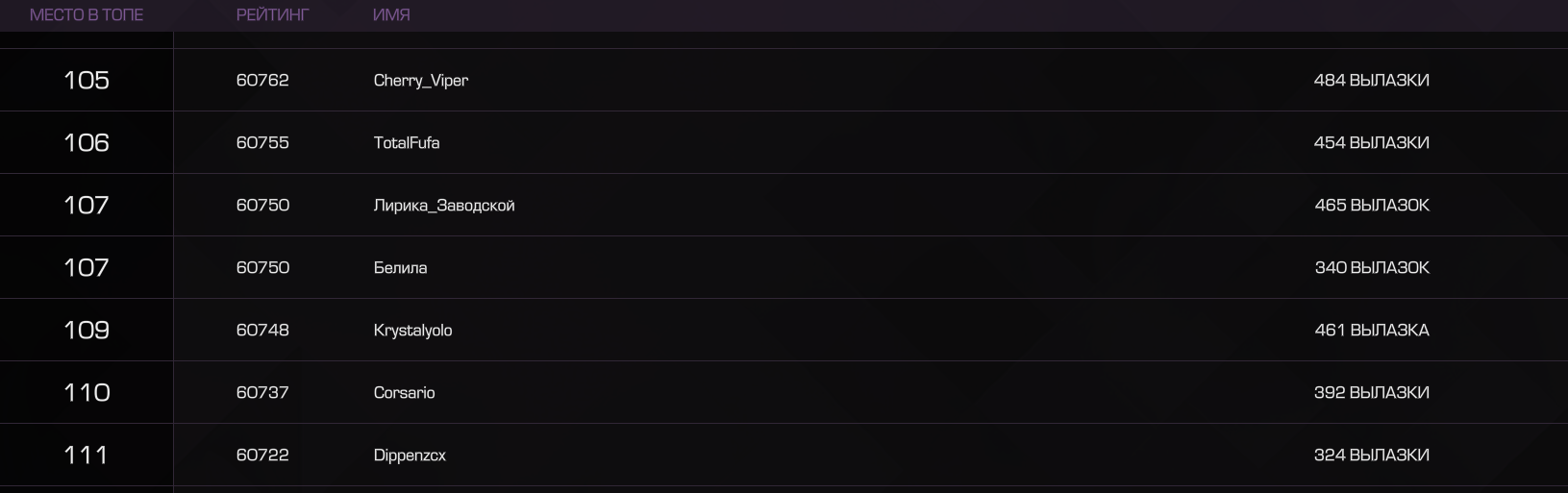This screenshot has height=493, width=1568.
Task: Sort by the РЕЙТИНГ column header
Action: [273, 15]
